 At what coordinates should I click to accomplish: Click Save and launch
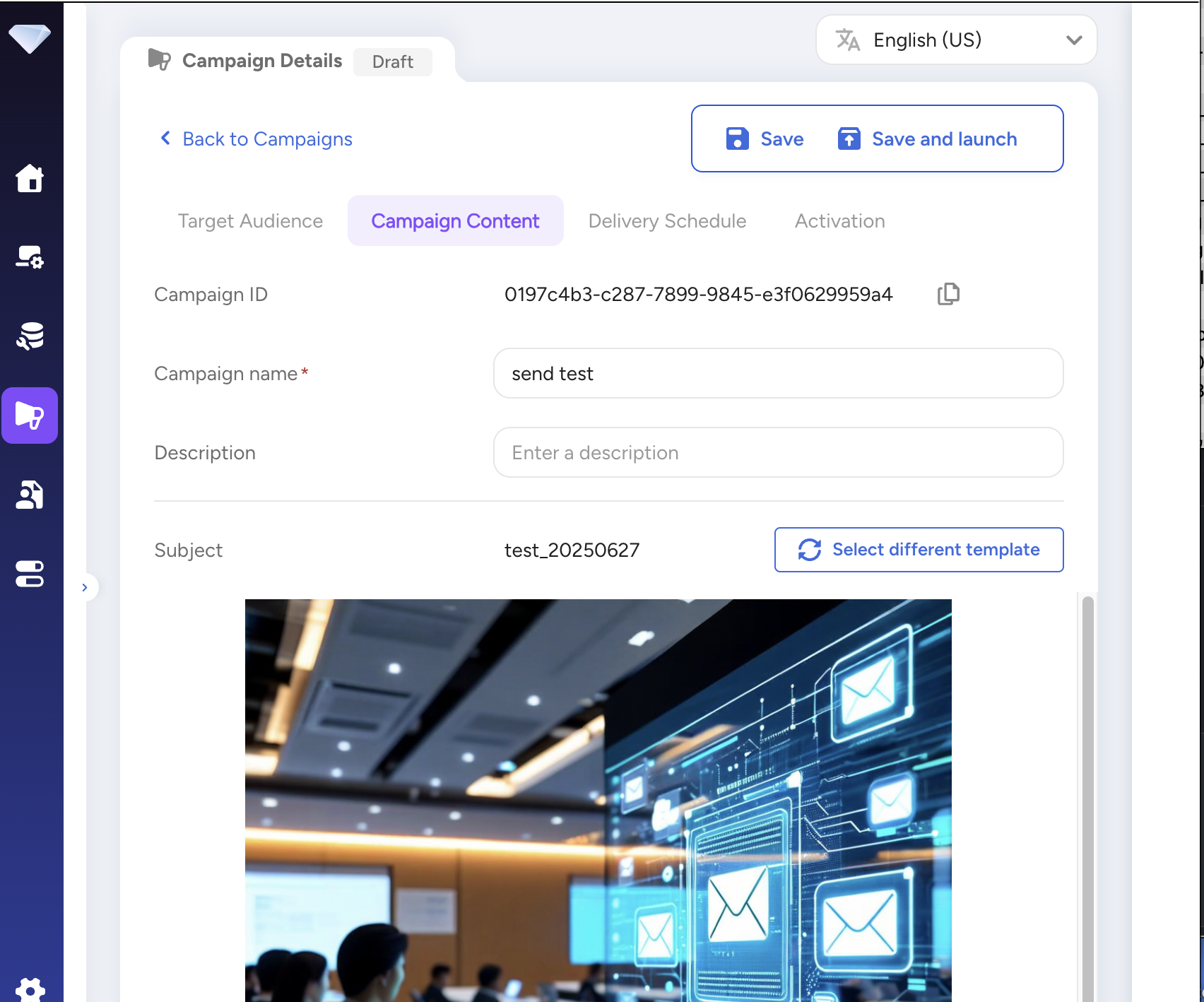pyautogui.click(x=928, y=139)
